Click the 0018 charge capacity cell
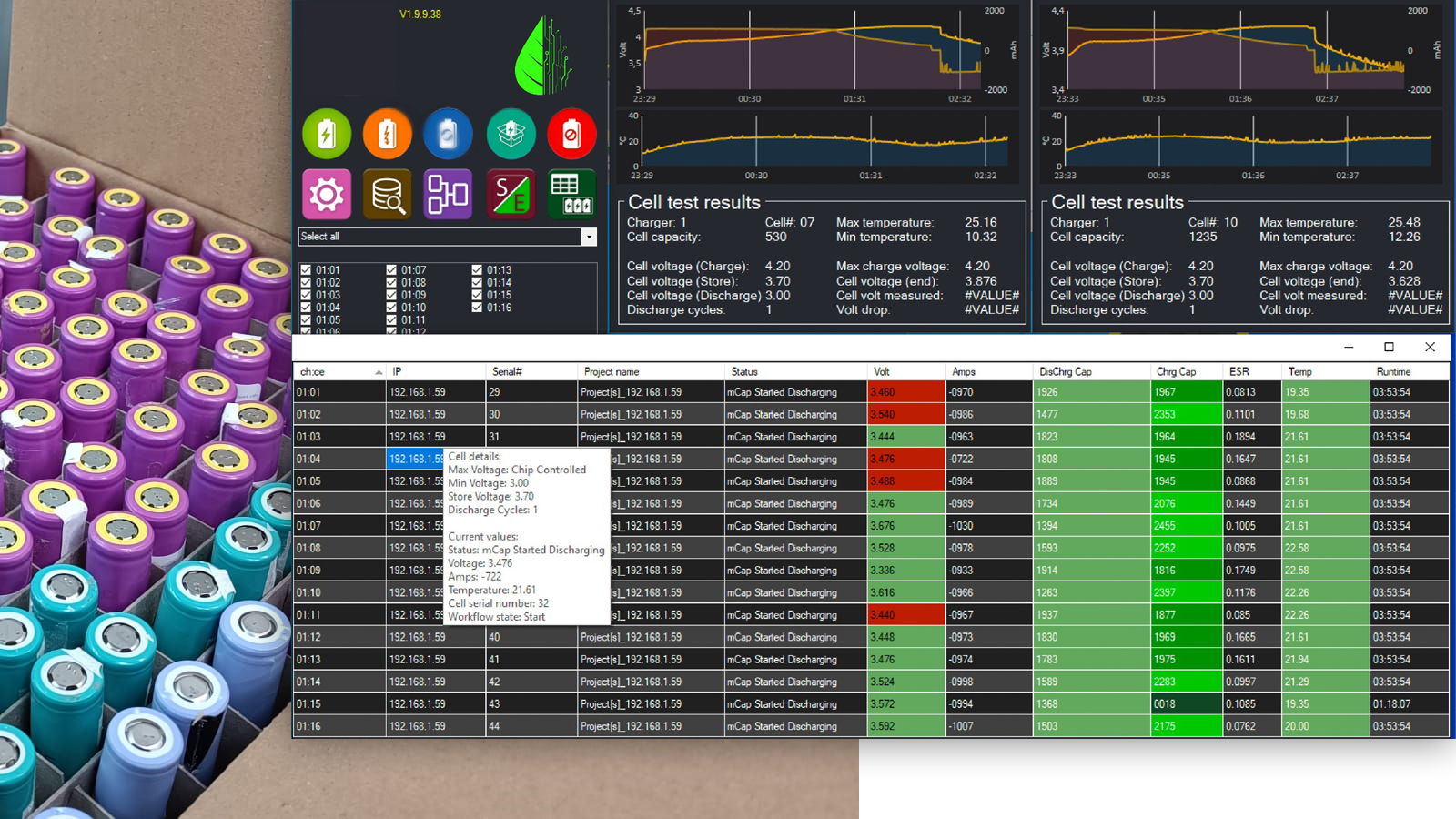 click(x=1187, y=704)
